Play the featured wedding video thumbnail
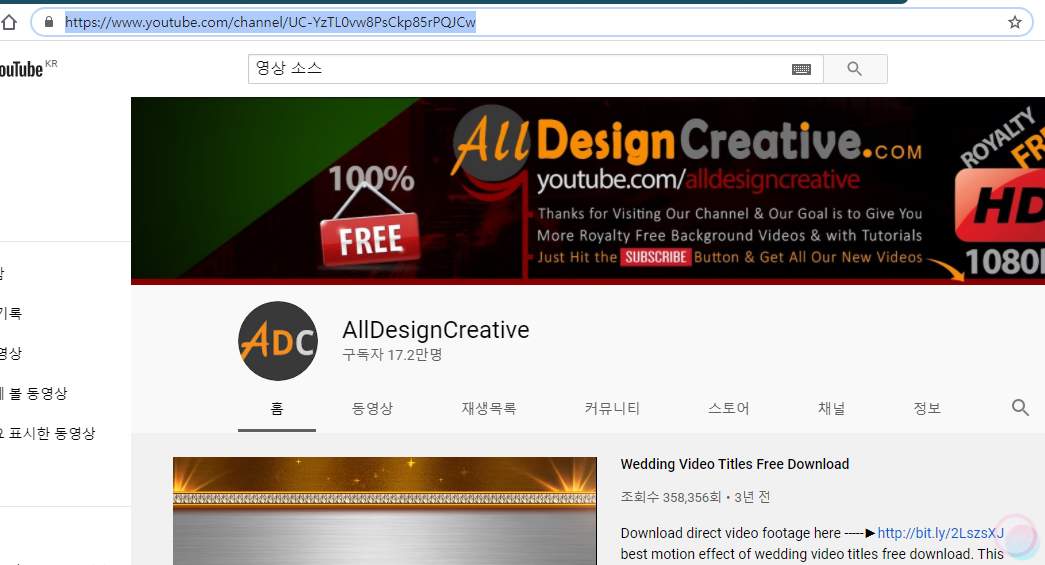 pos(385,511)
